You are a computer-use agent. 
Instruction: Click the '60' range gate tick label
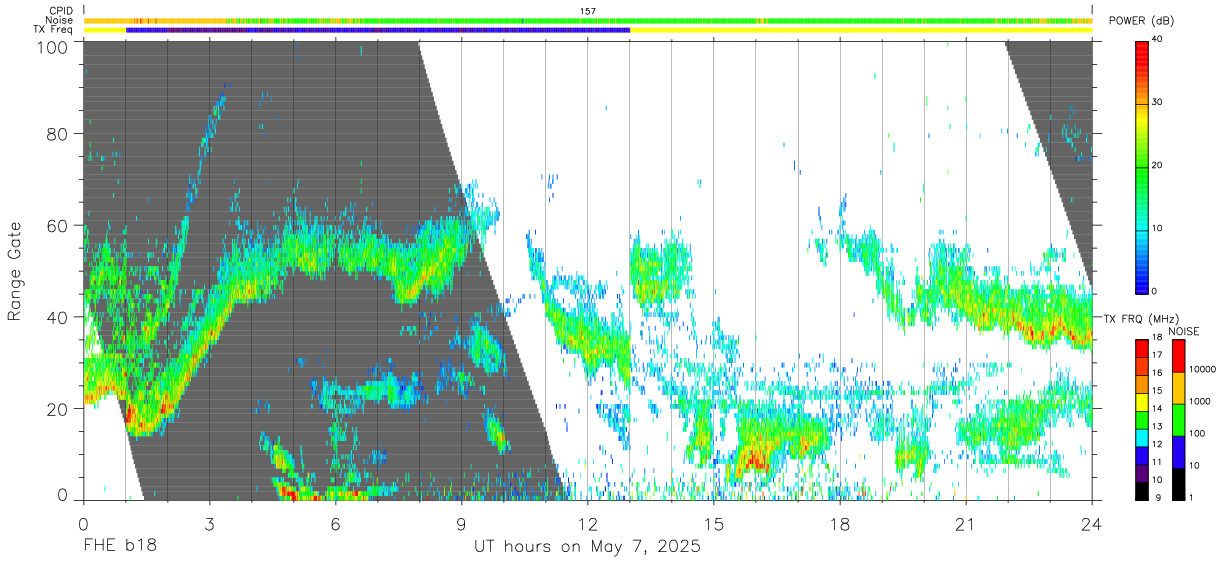point(58,227)
